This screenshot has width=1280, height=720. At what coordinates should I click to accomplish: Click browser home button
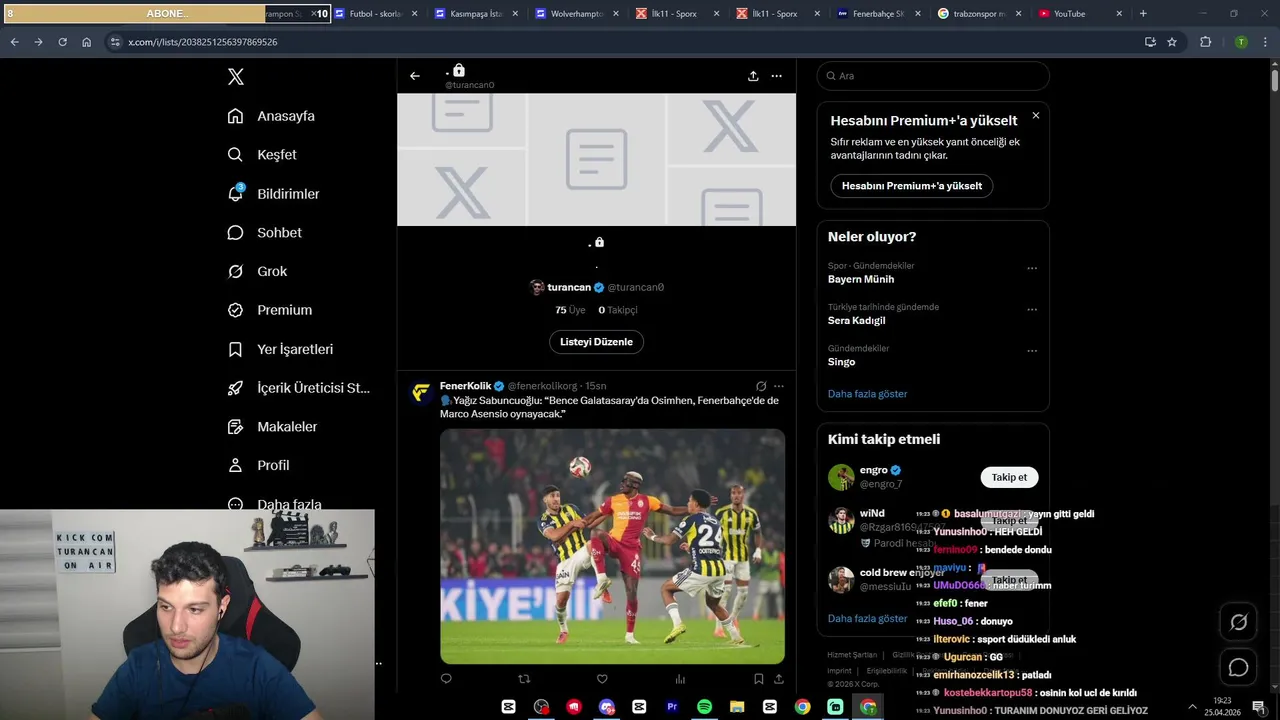pos(86,42)
